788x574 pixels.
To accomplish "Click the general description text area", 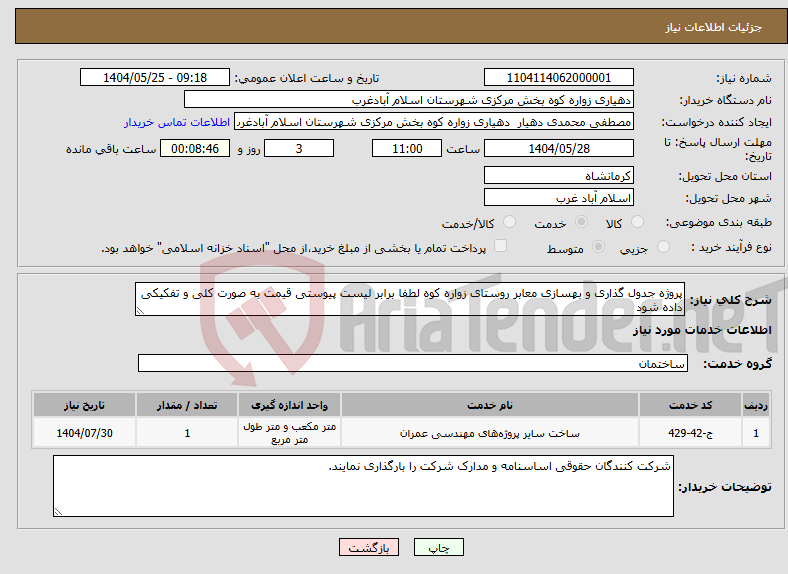I will tap(410, 299).
